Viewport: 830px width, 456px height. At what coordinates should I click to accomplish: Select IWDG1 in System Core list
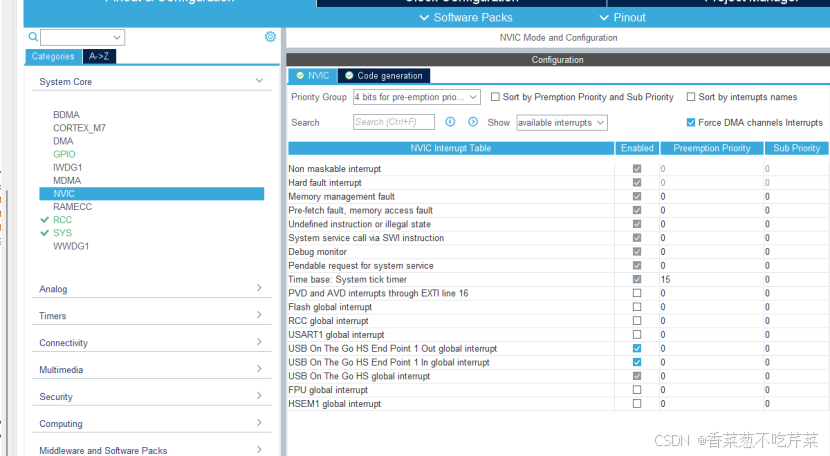tap(67, 167)
